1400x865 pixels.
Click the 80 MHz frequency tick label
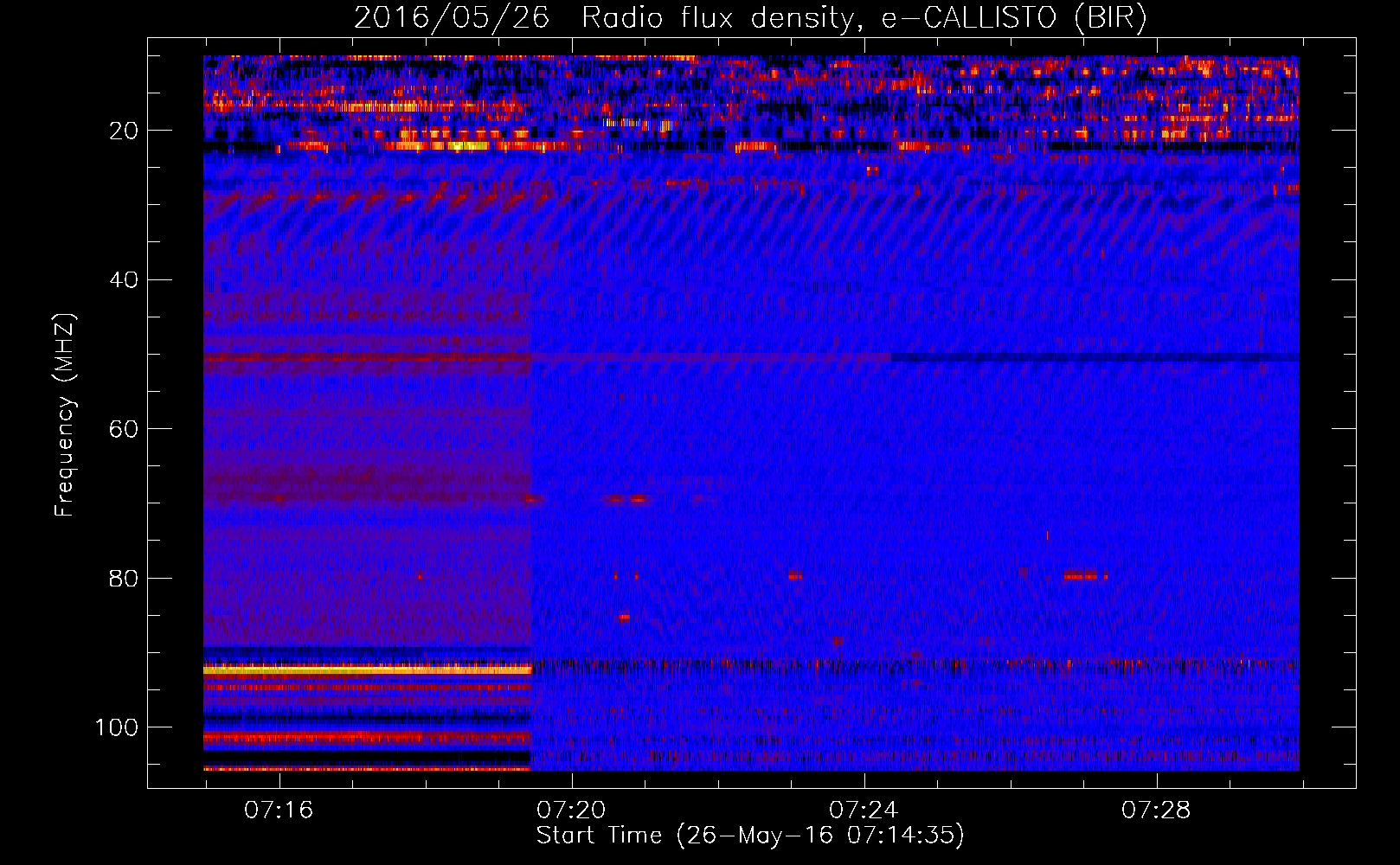tap(125, 579)
